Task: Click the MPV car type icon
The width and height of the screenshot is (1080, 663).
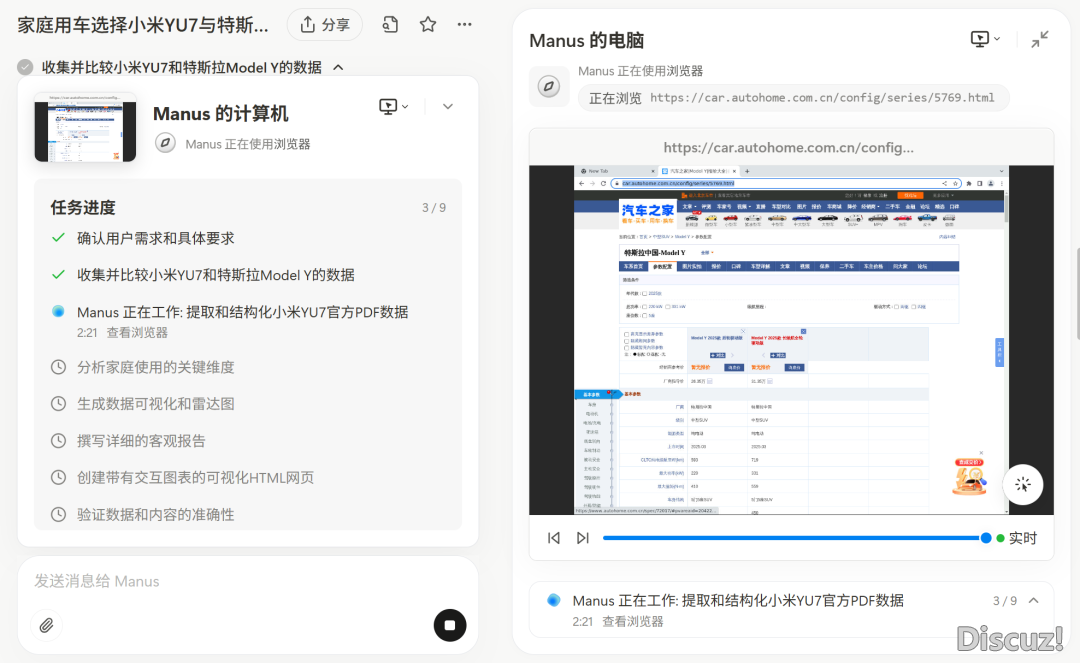Action: coord(878,220)
